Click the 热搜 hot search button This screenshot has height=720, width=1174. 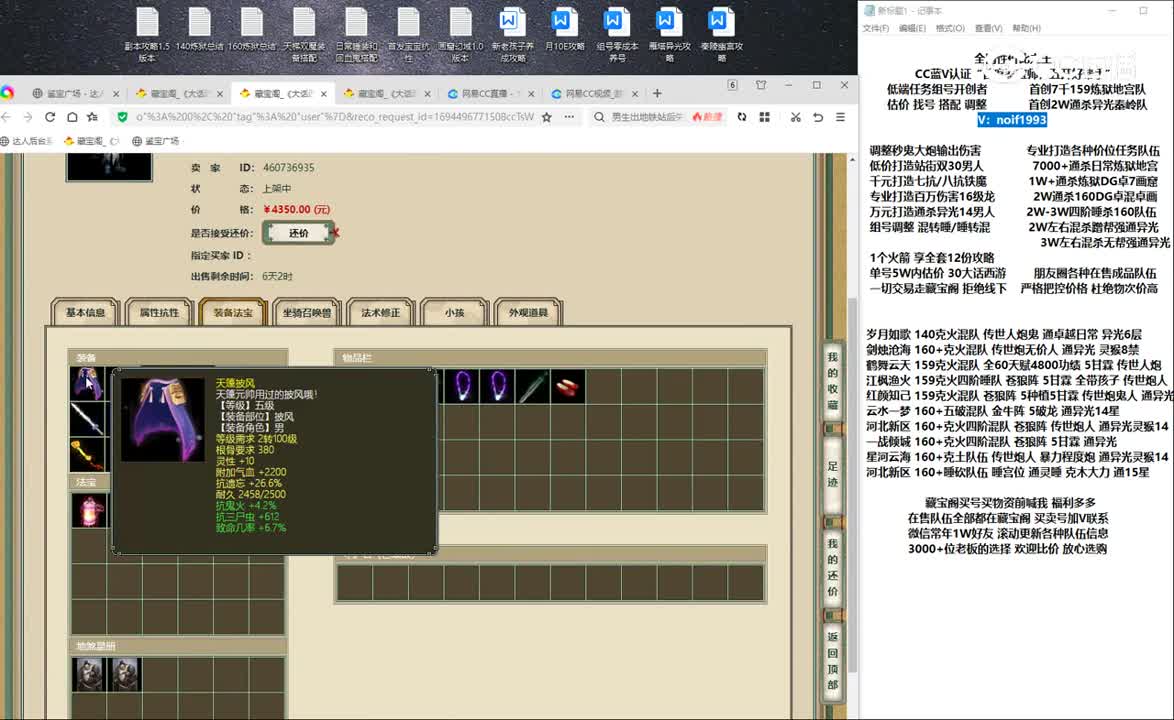708,117
